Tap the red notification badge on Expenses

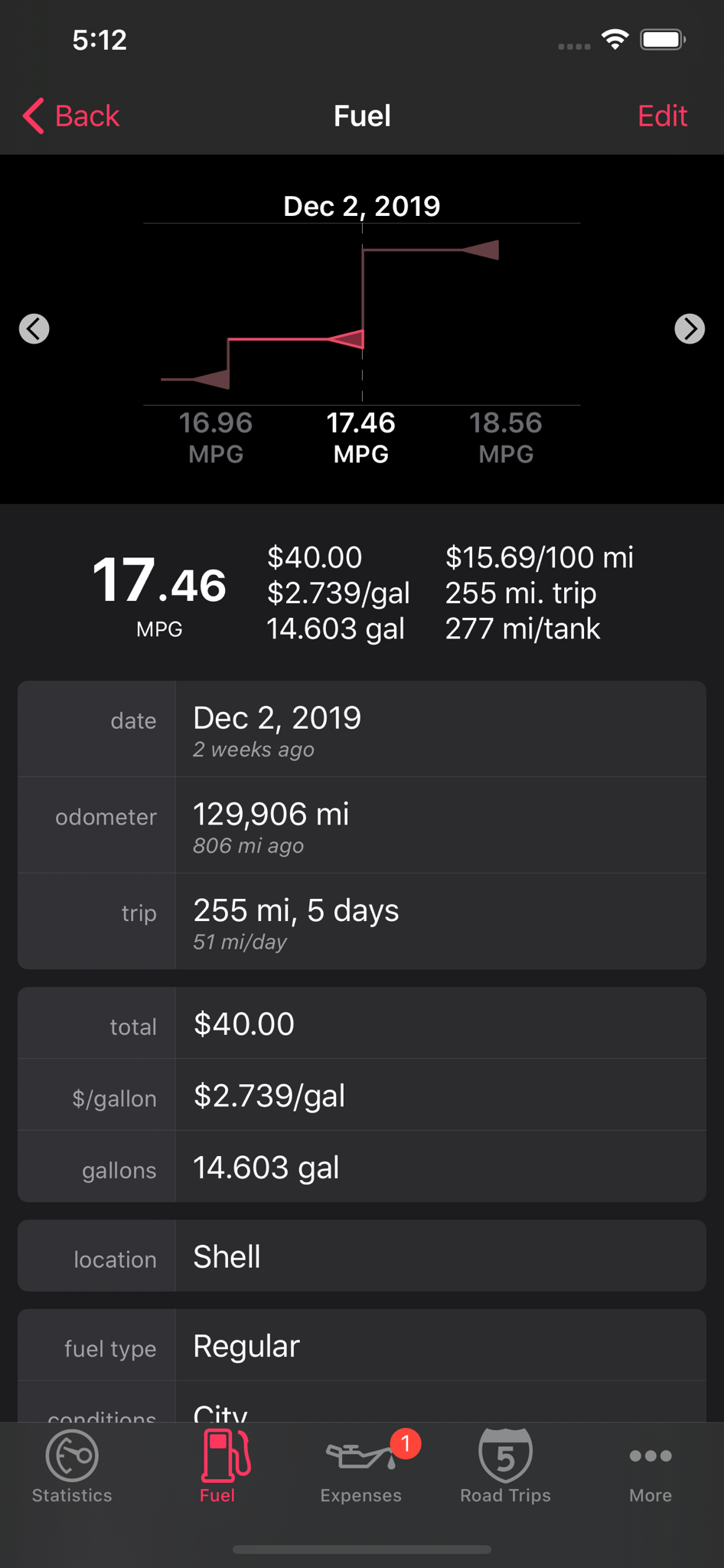tap(406, 1443)
